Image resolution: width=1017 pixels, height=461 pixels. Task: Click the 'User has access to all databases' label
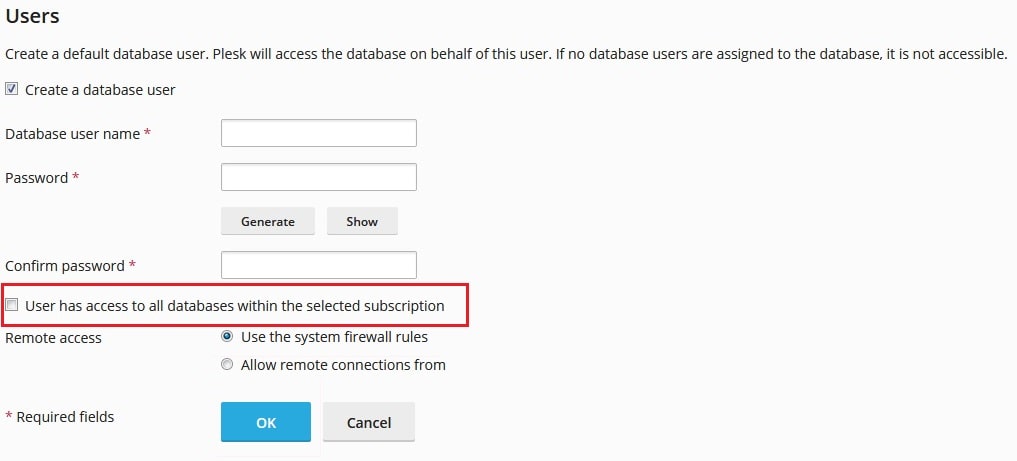[235, 305]
